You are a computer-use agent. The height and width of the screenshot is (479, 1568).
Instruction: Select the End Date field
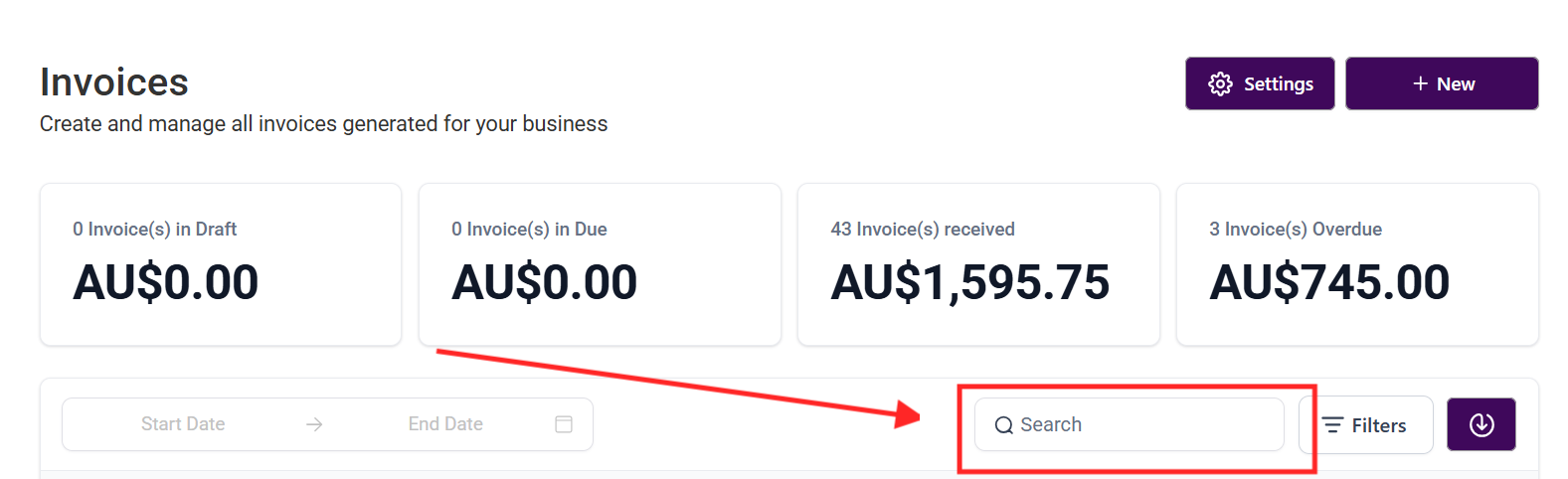(x=445, y=424)
